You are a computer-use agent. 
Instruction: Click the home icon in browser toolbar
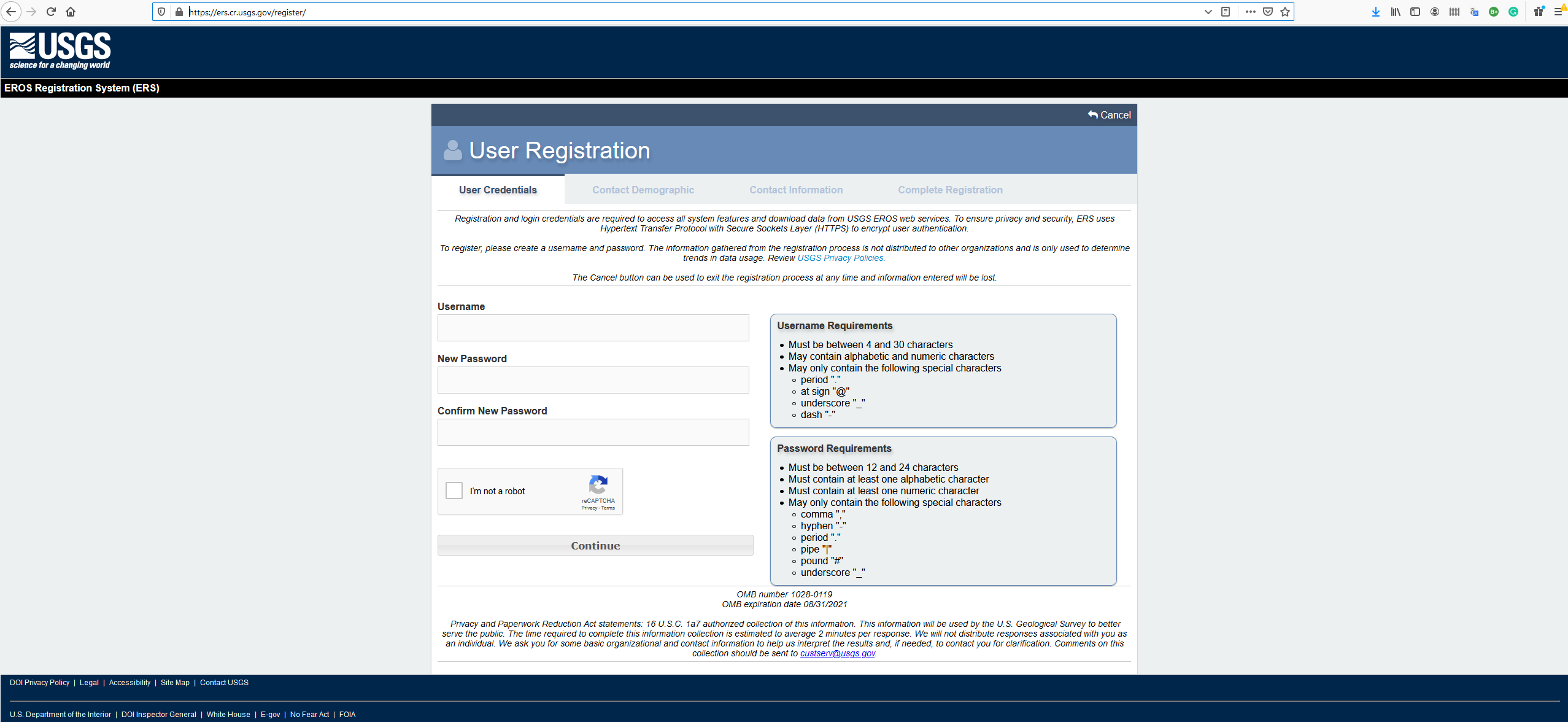pos(71,12)
